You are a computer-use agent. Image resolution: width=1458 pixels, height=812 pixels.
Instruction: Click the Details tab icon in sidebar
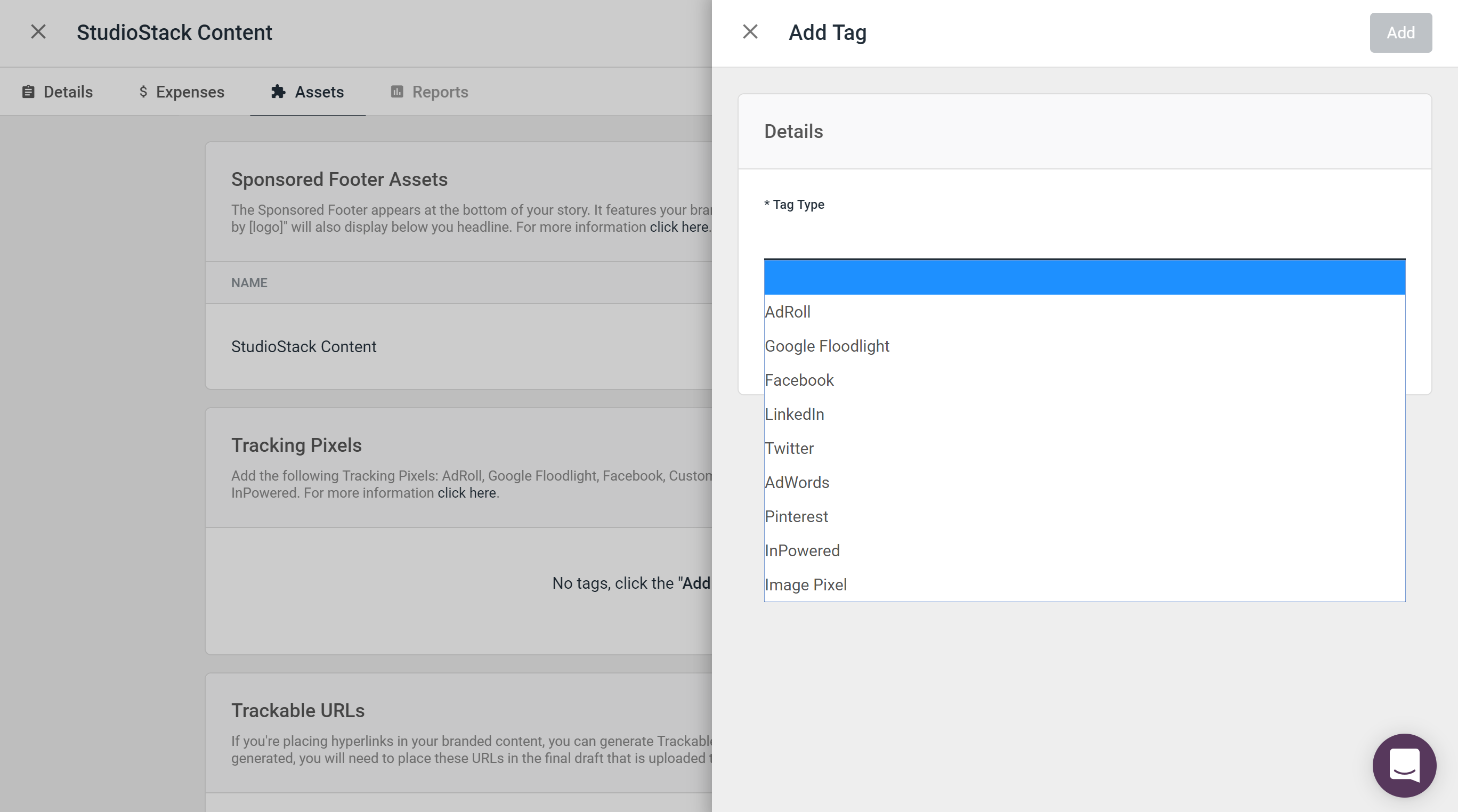click(28, 91)
